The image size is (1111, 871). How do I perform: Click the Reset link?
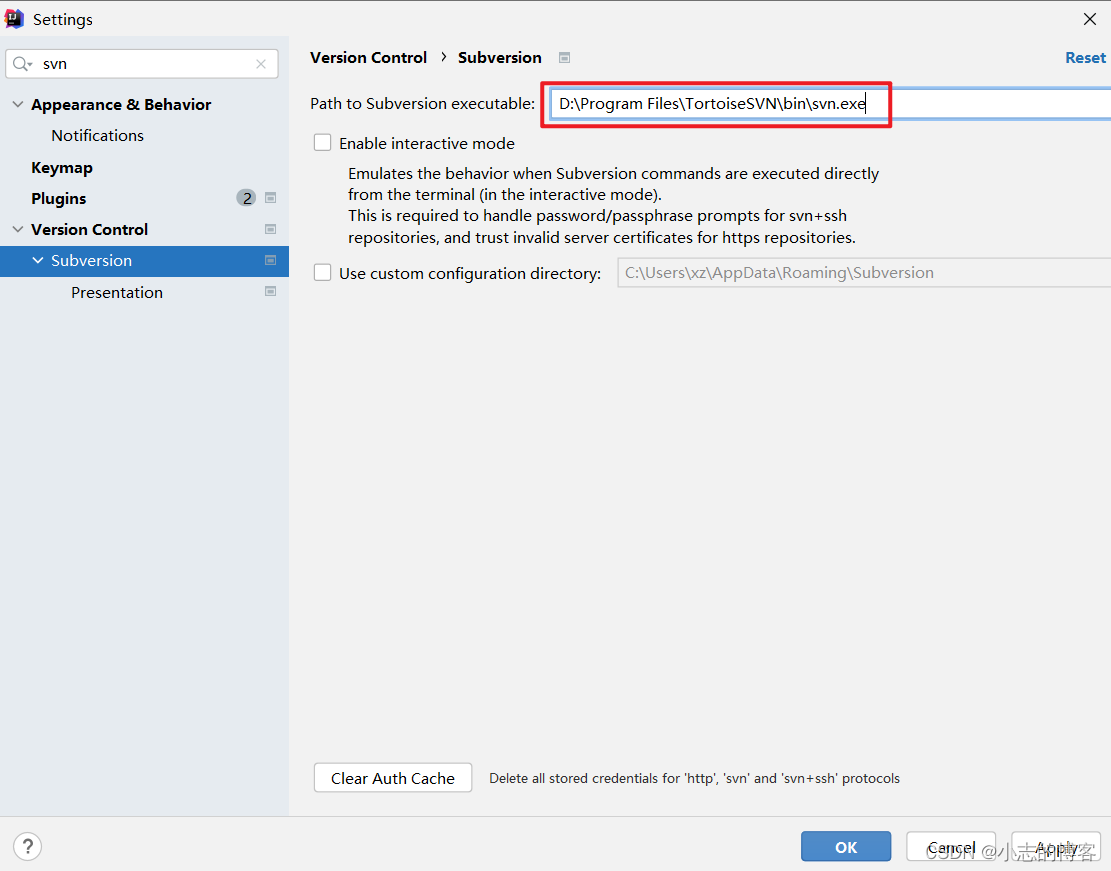pos(1085,57)
